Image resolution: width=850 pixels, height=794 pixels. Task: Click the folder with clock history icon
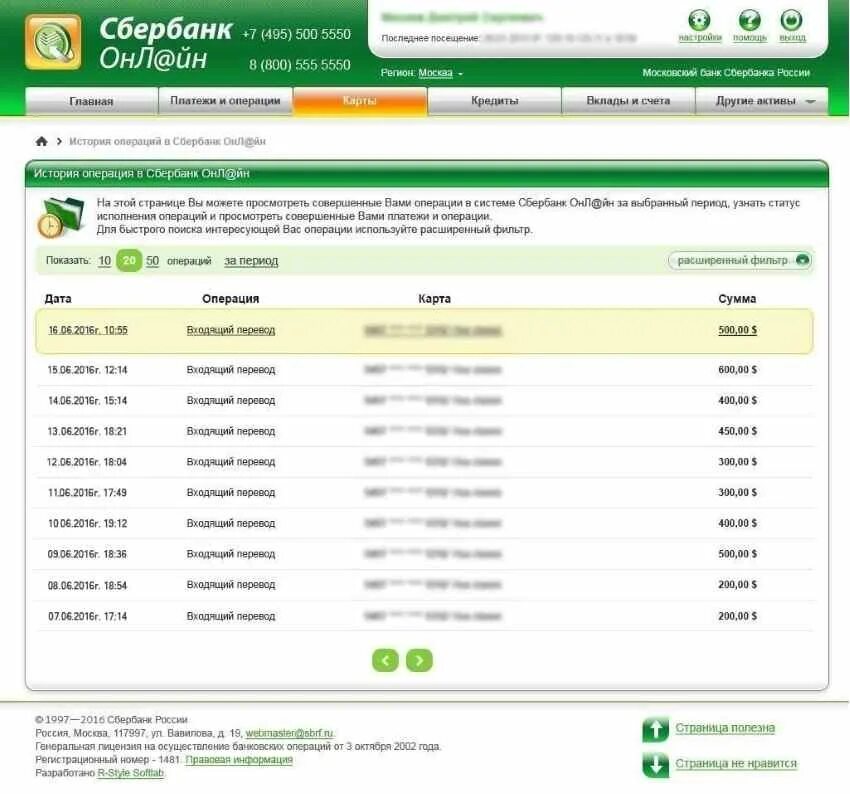pyautogui.click(x=61, y=217)
